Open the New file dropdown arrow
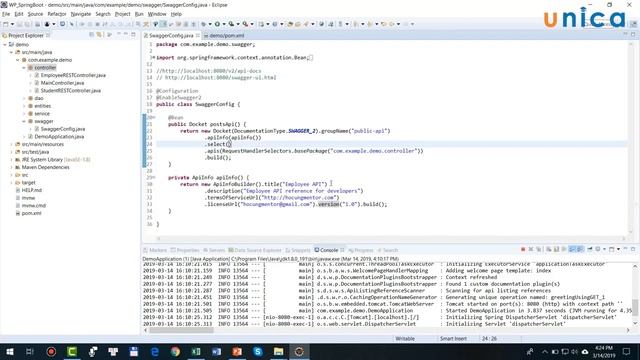 12,24
